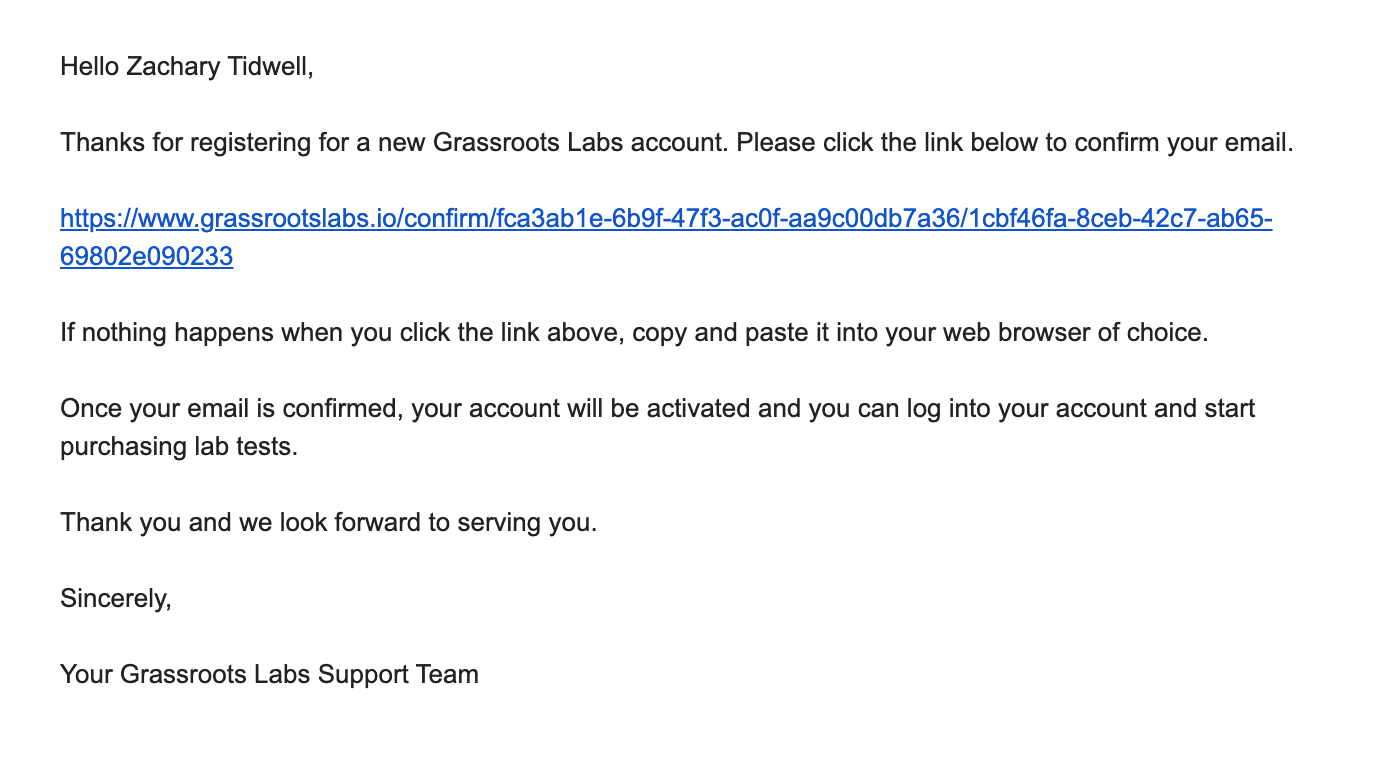The width and height of the screenshot is (1374, 768).
Task: Click the 'purchasing lab tests' line
Action: 178,446
